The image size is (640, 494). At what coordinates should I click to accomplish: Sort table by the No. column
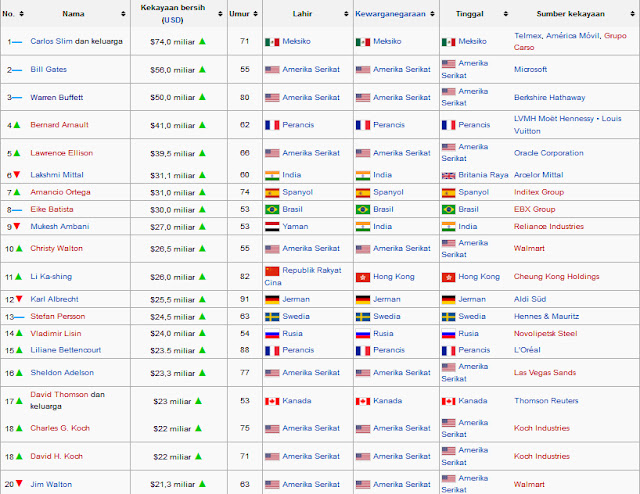[21, 14]
